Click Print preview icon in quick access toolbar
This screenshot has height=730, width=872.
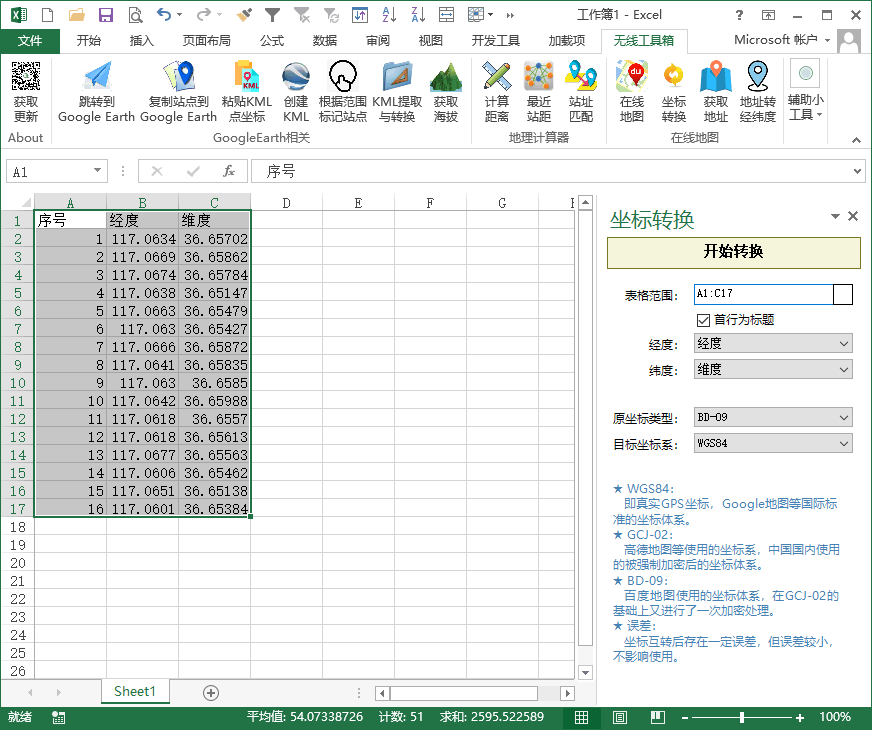coord(135,15)
